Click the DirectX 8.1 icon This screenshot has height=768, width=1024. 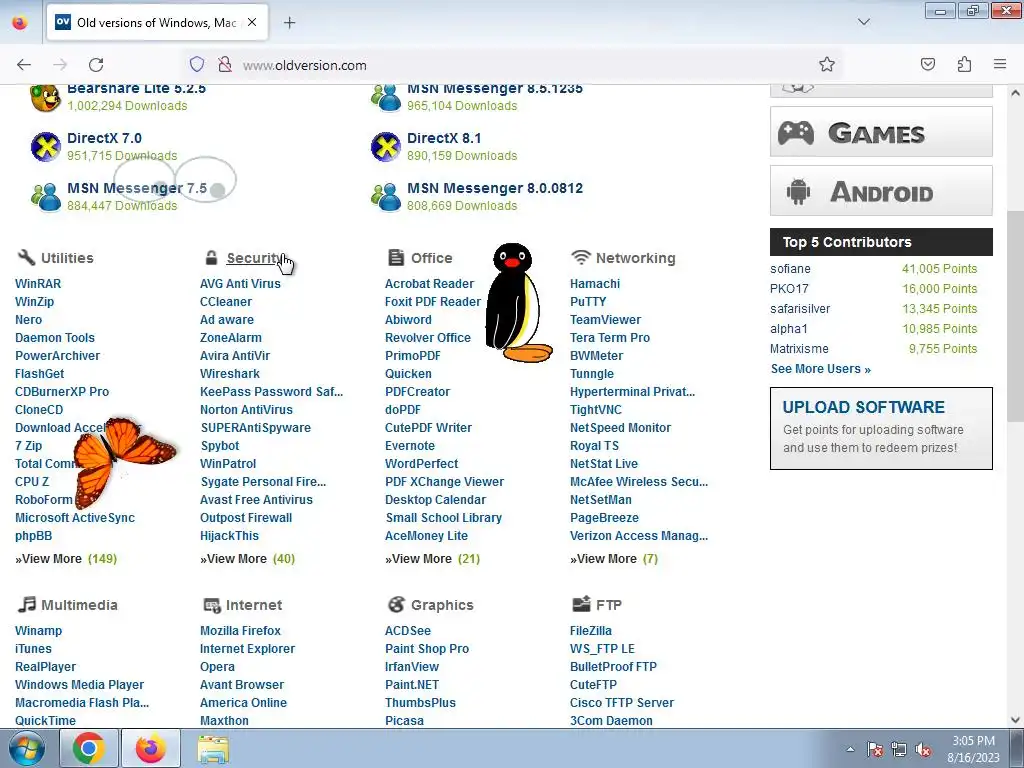point(386,147)
